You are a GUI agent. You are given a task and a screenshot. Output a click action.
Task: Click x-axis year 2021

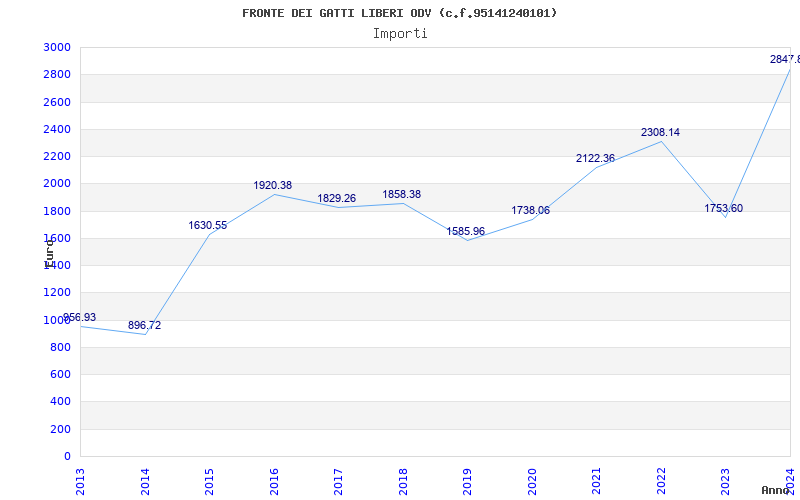click(596, 481)
